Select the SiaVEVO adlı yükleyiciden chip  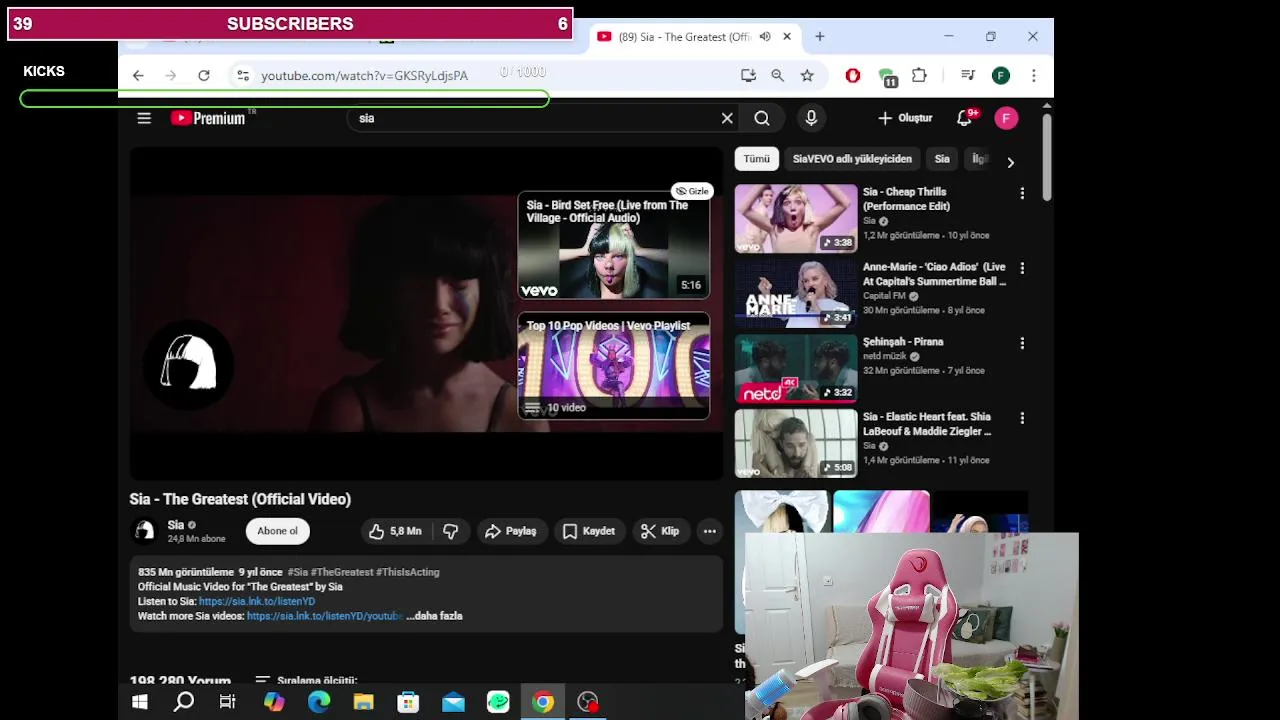(x=852, y=159)
